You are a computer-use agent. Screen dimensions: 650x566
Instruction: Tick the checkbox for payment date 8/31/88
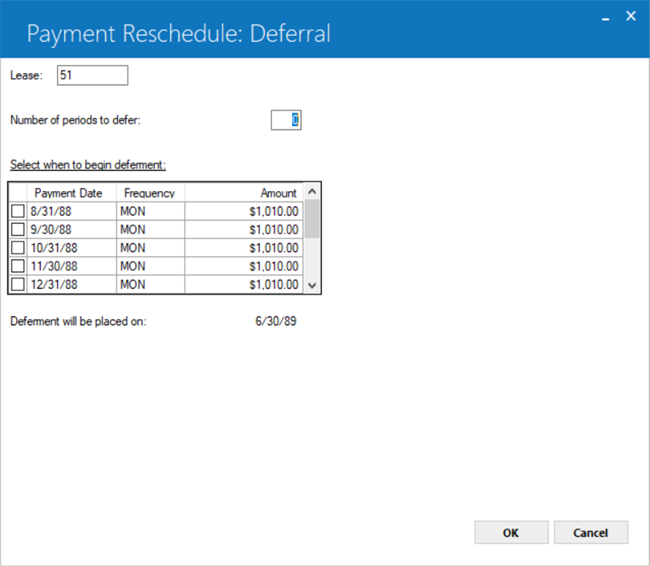pyautogui.click(x=18, y=211)
